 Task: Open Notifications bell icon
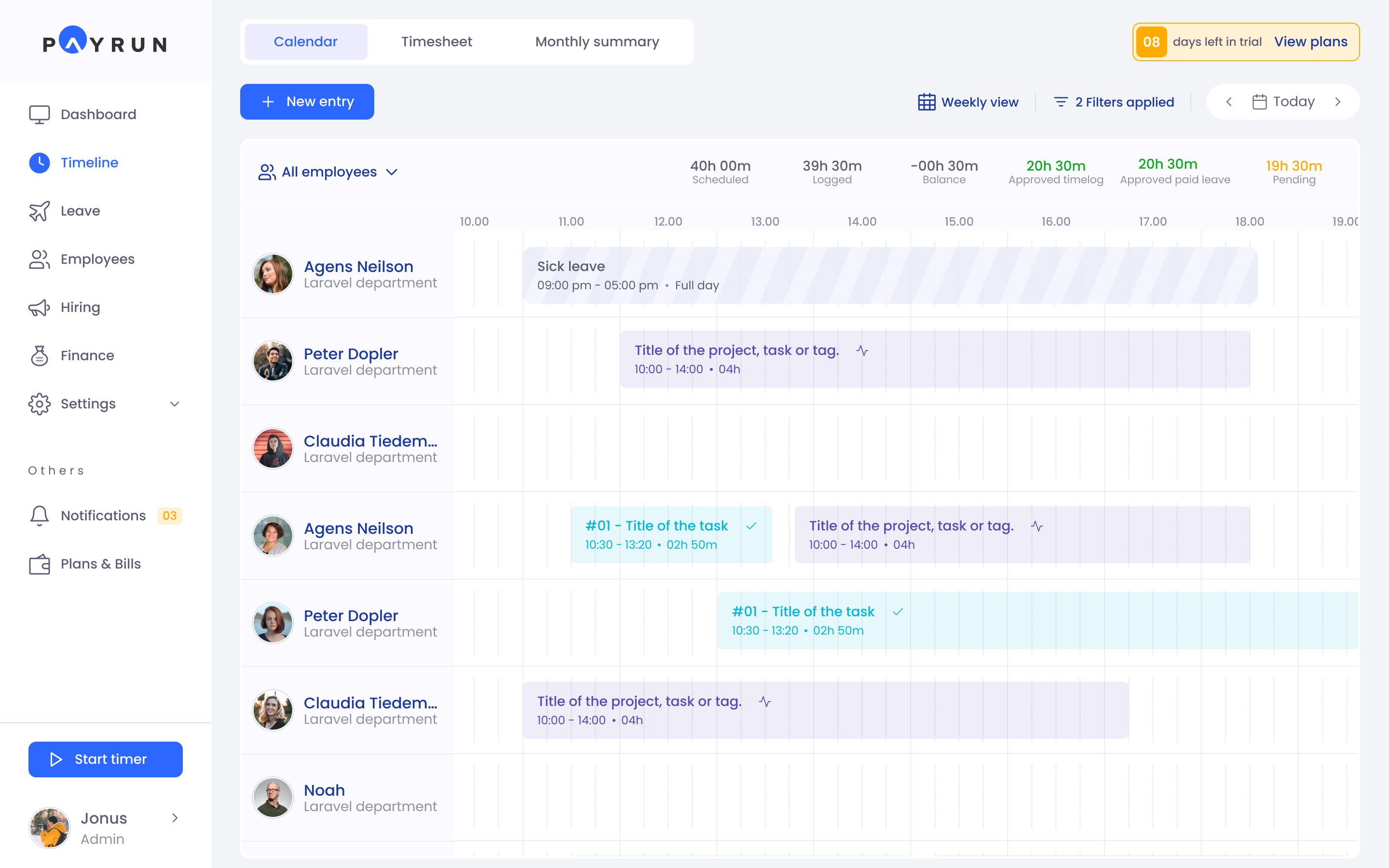click(39, 515)
